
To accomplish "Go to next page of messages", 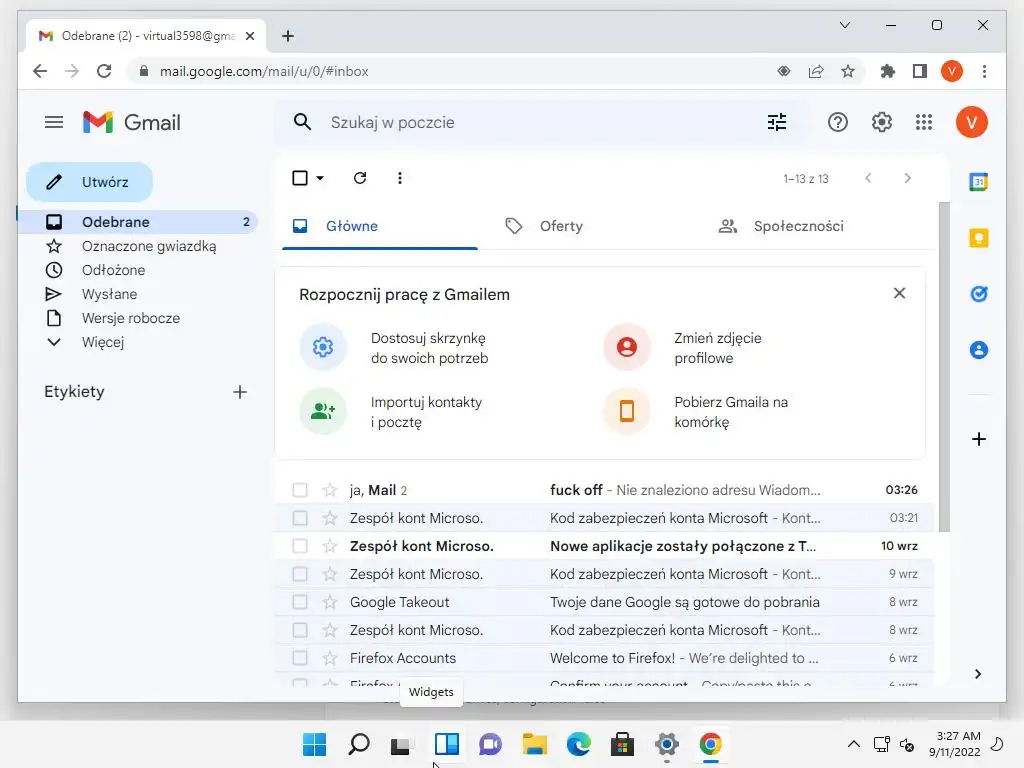I will (907, 178).
